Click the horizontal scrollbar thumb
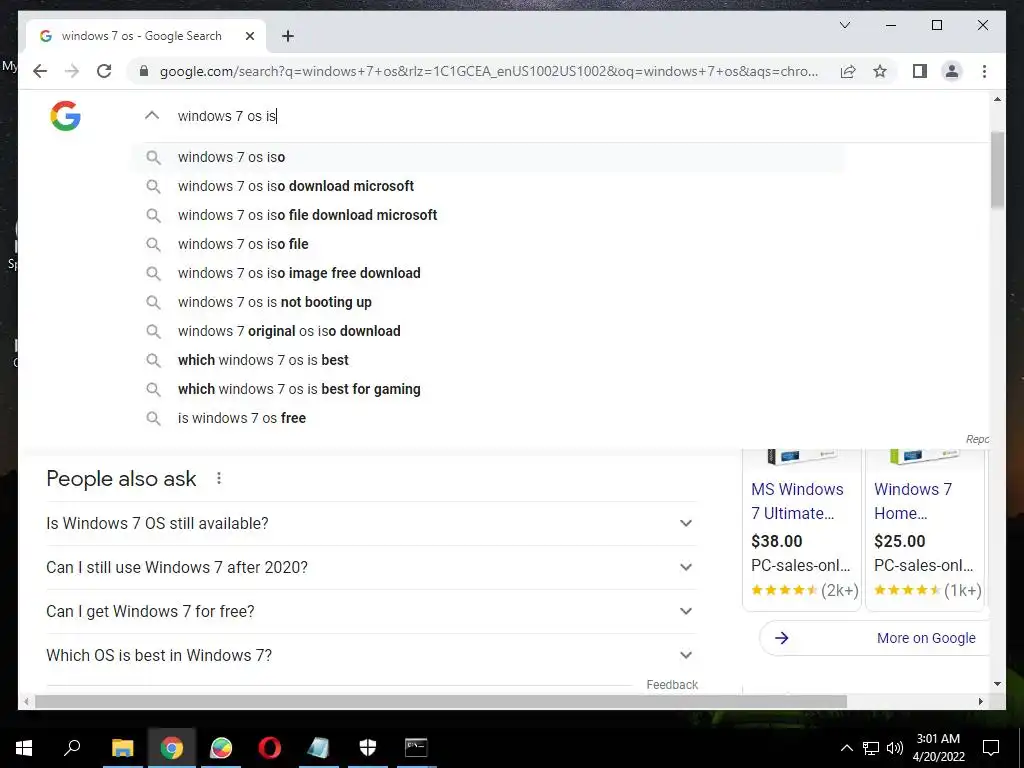Image resolution: width=1024 pixels, height=768 pixels. (x=441, y=701)
